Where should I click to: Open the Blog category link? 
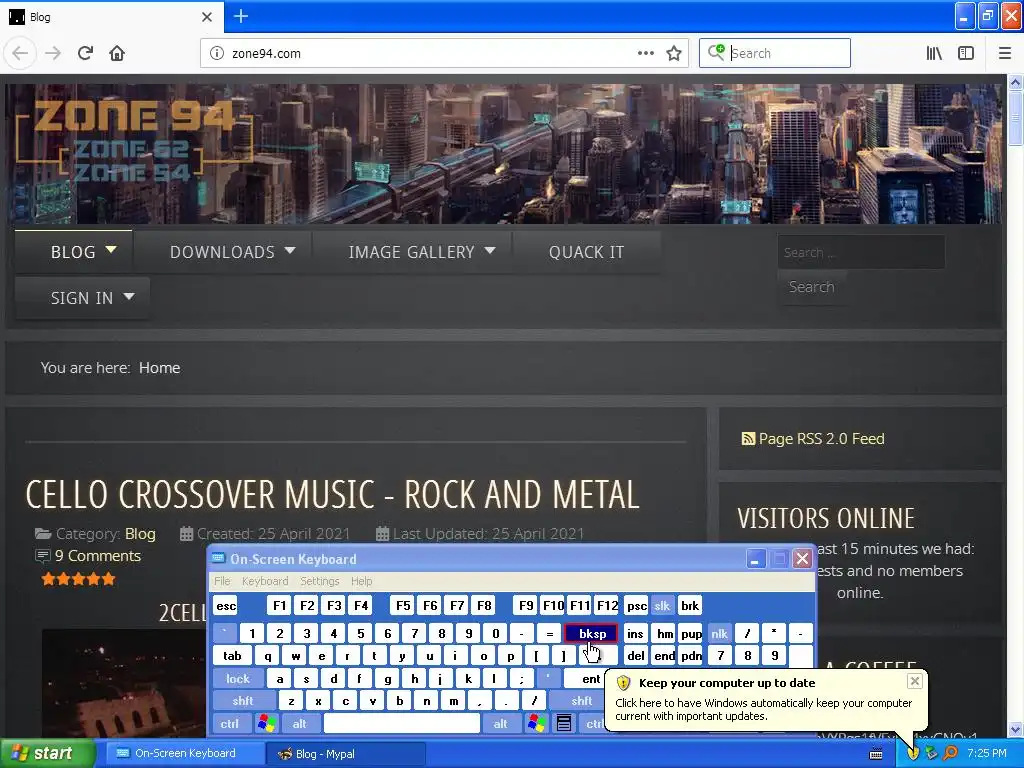(x=140, y=534)
